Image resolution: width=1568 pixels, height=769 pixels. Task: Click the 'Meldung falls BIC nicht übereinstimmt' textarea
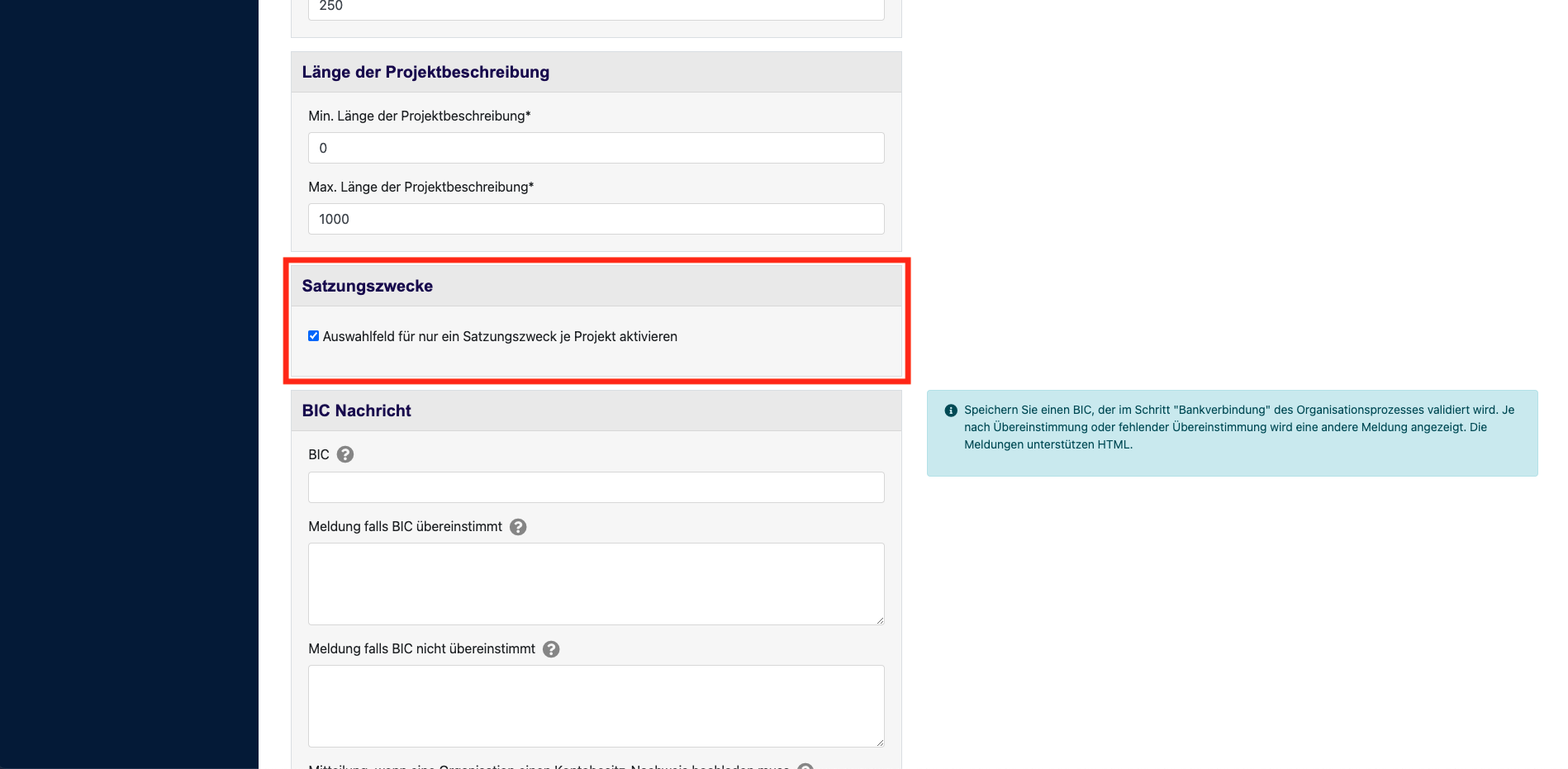596,705
